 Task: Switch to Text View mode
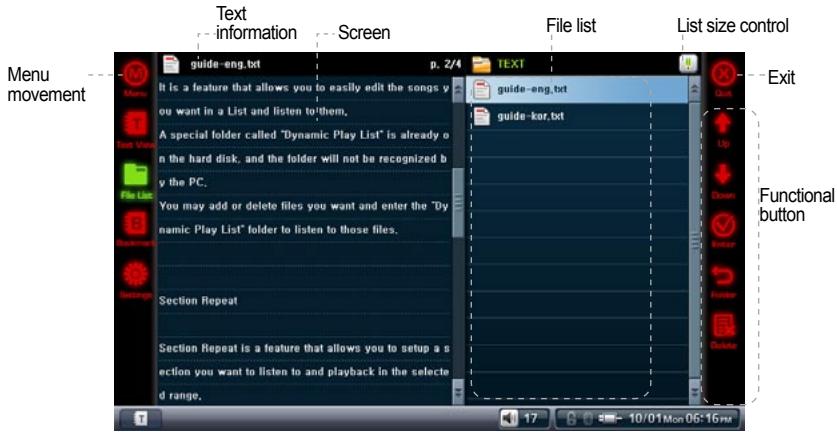137,125
